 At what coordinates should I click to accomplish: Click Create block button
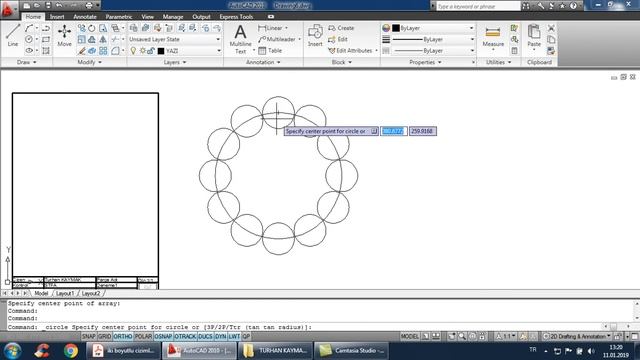(341, 28)
